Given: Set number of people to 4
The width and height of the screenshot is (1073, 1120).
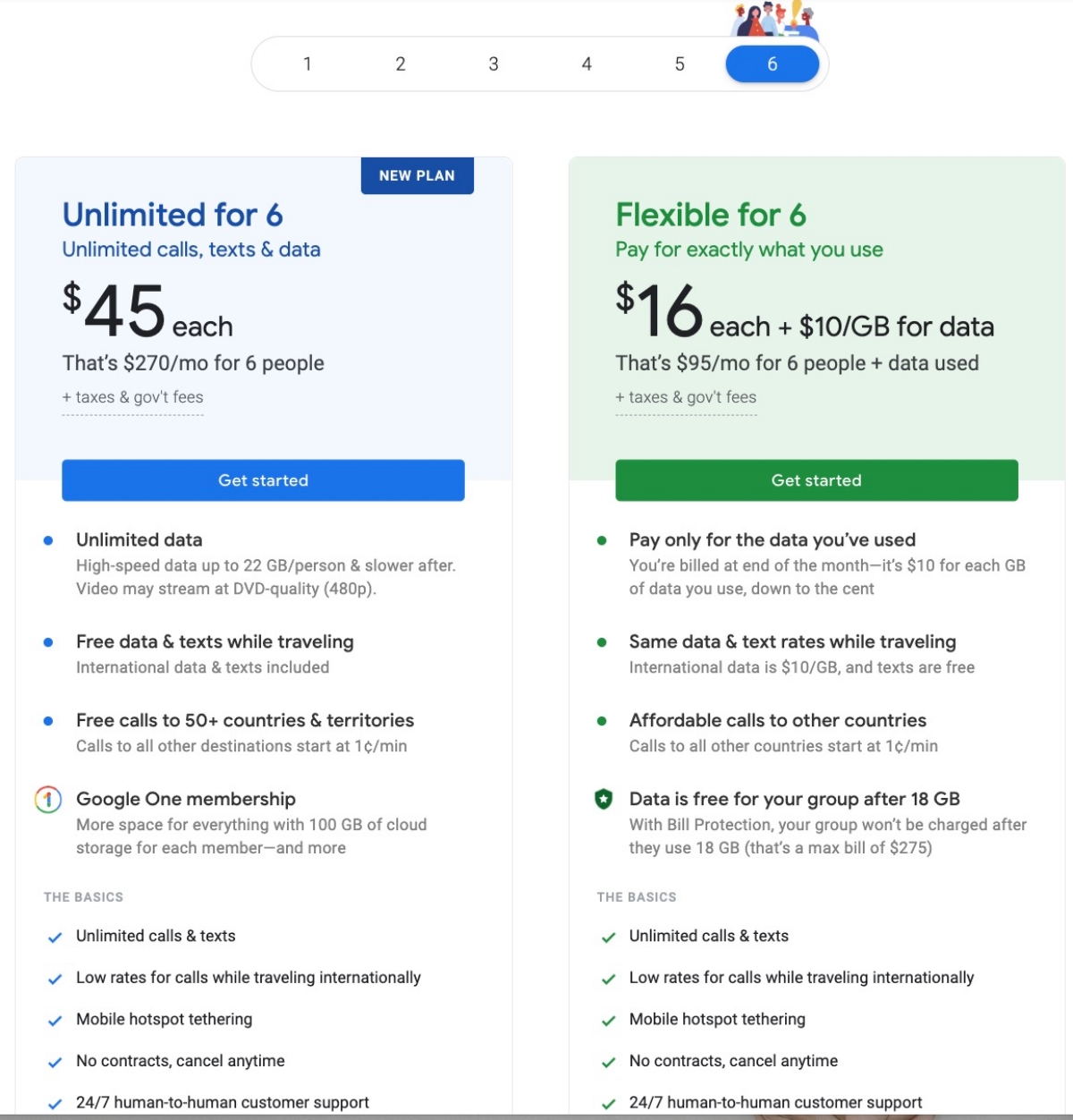Looking at the screenshot, I should click(587, 64).
